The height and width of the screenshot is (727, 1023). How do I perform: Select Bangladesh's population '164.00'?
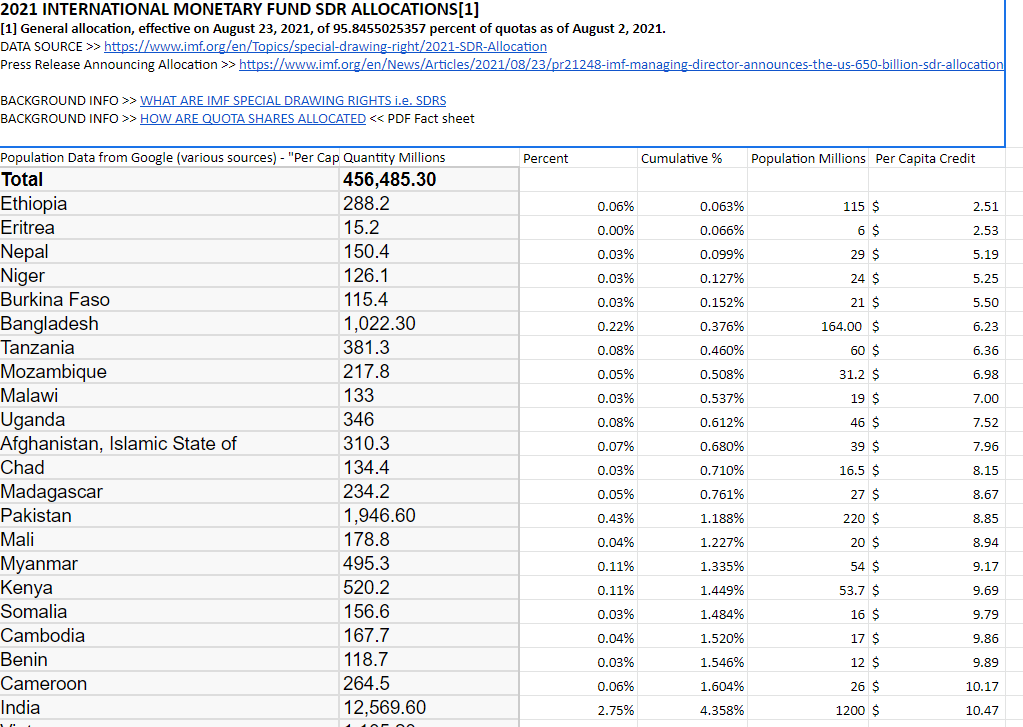[808, 326]
